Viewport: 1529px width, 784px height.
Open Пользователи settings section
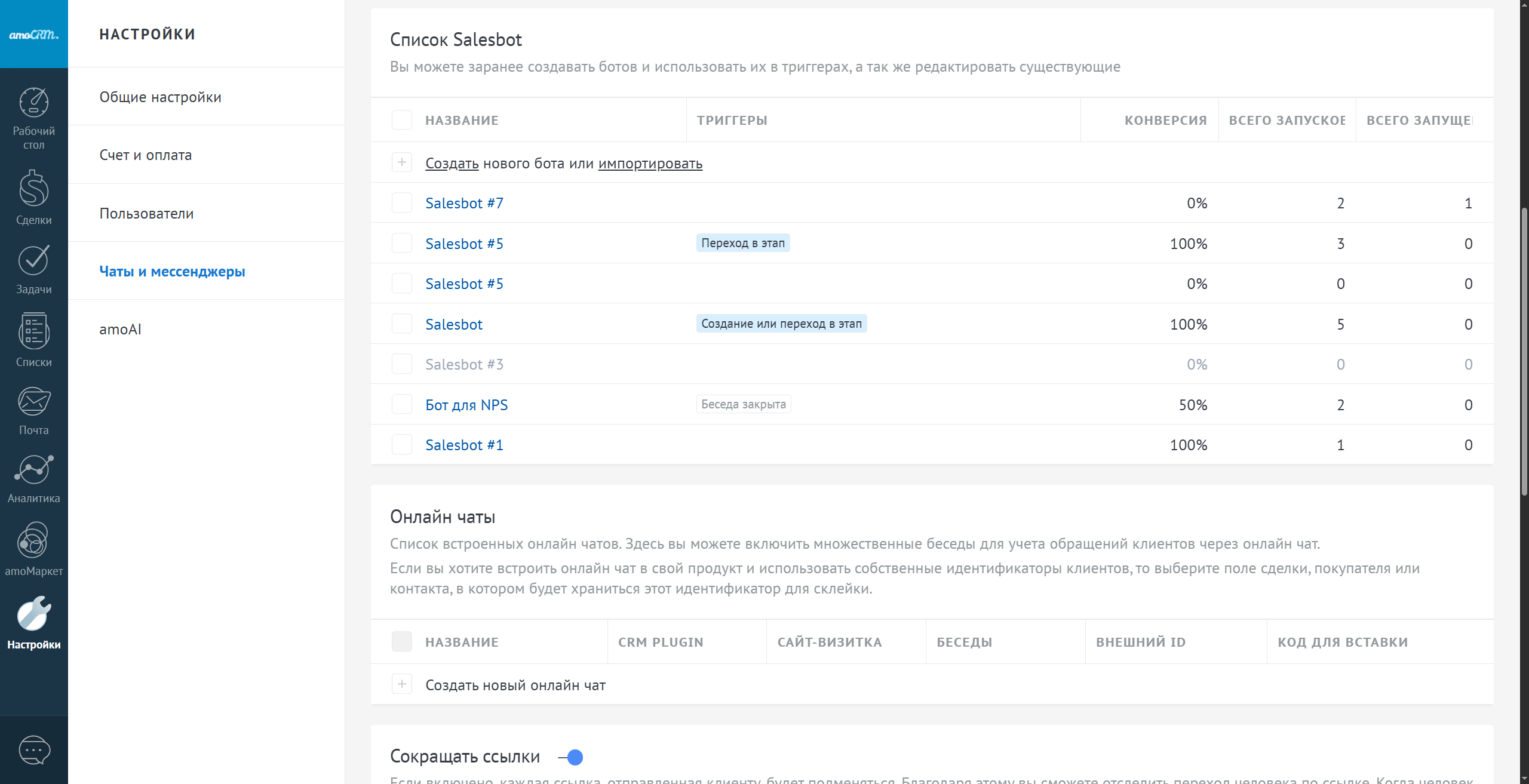pyautogui.click(x=146, y=213)
